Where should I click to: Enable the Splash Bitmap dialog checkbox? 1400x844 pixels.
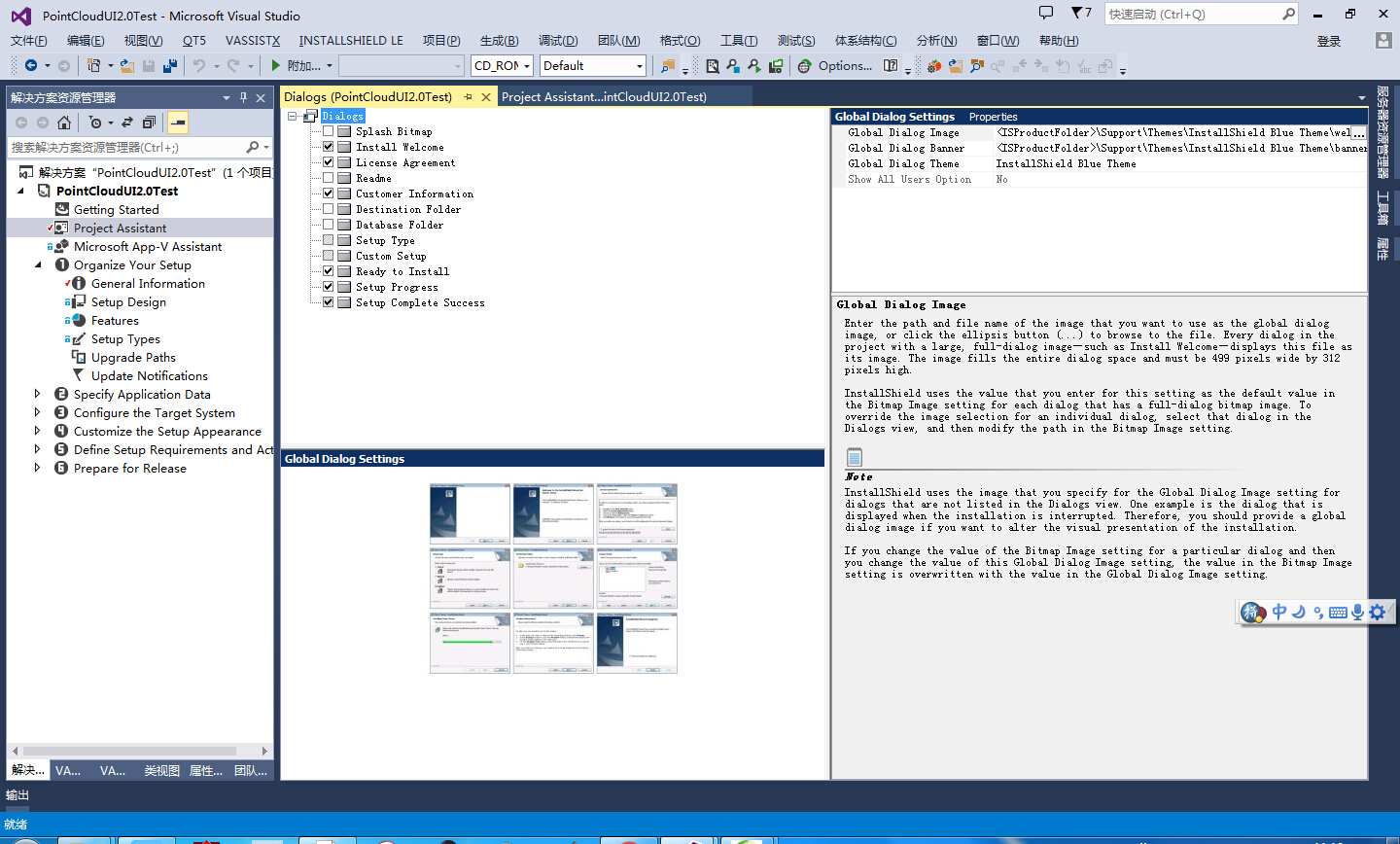click(x=329, y=131)
